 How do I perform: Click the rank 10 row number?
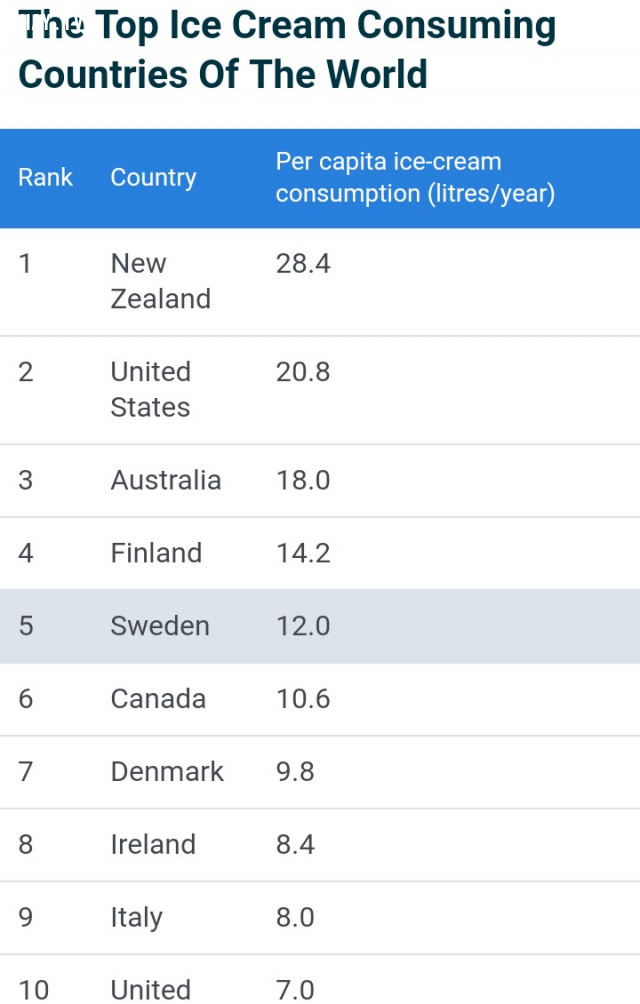[33, 989]
